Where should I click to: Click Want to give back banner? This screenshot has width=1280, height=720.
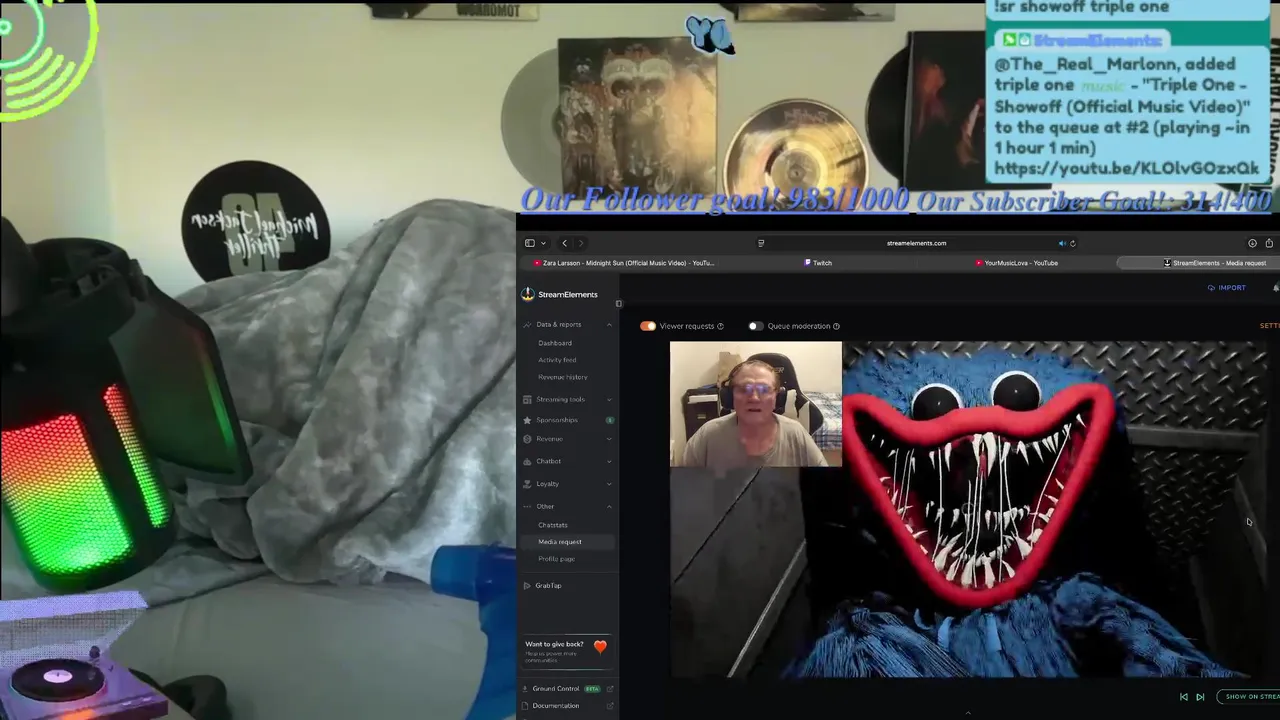point(566,652)
